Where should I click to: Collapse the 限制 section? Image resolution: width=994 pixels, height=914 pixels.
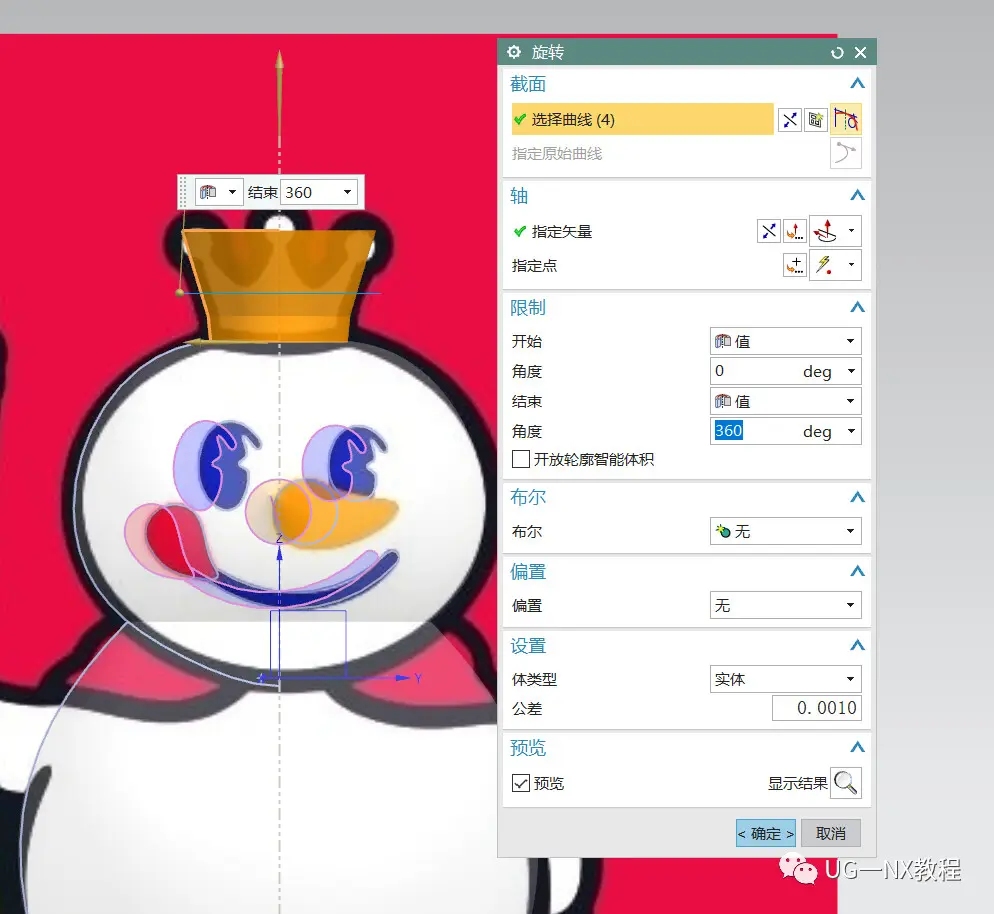(857, 307)
